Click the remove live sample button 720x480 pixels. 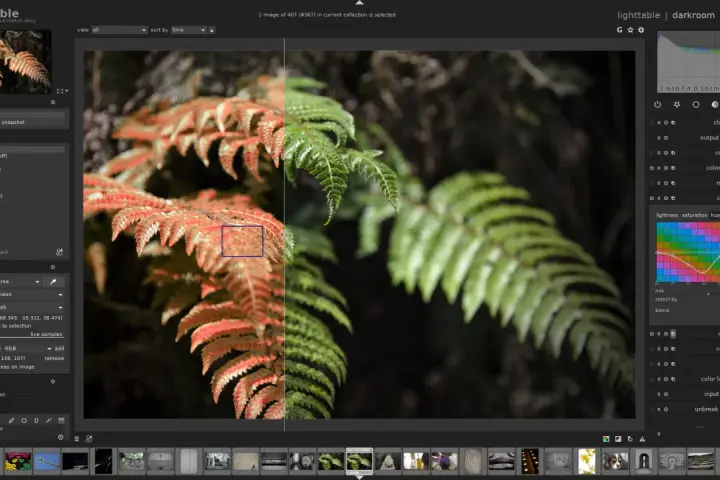54,358
